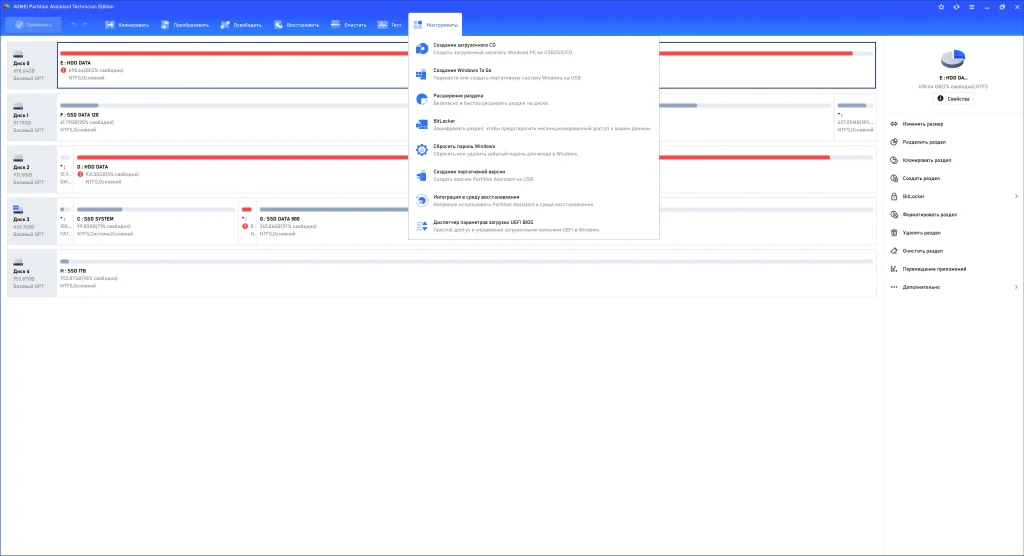Image resolution: width=1024 pixels, height=556 pixels.
Task: Click the undo arrow in toolbar
Action: click(x=74, y=25)
